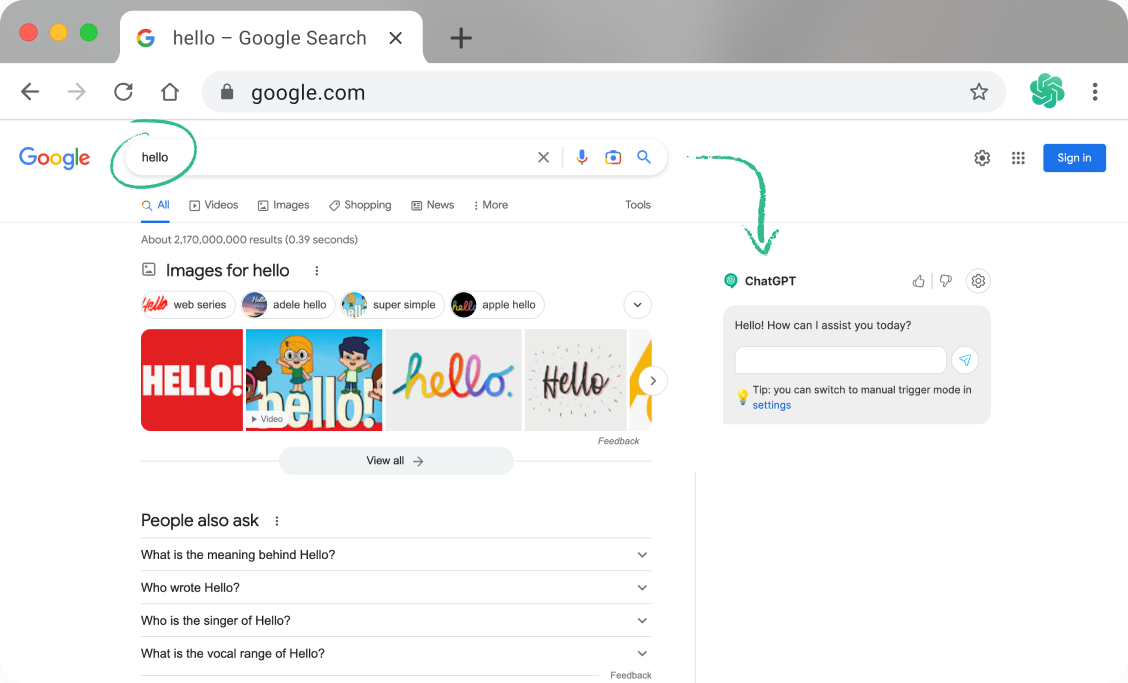The width and height of the screenshot is (1128, 683).
Task: Click the Images for hello heading
Action: click(227, 271)
